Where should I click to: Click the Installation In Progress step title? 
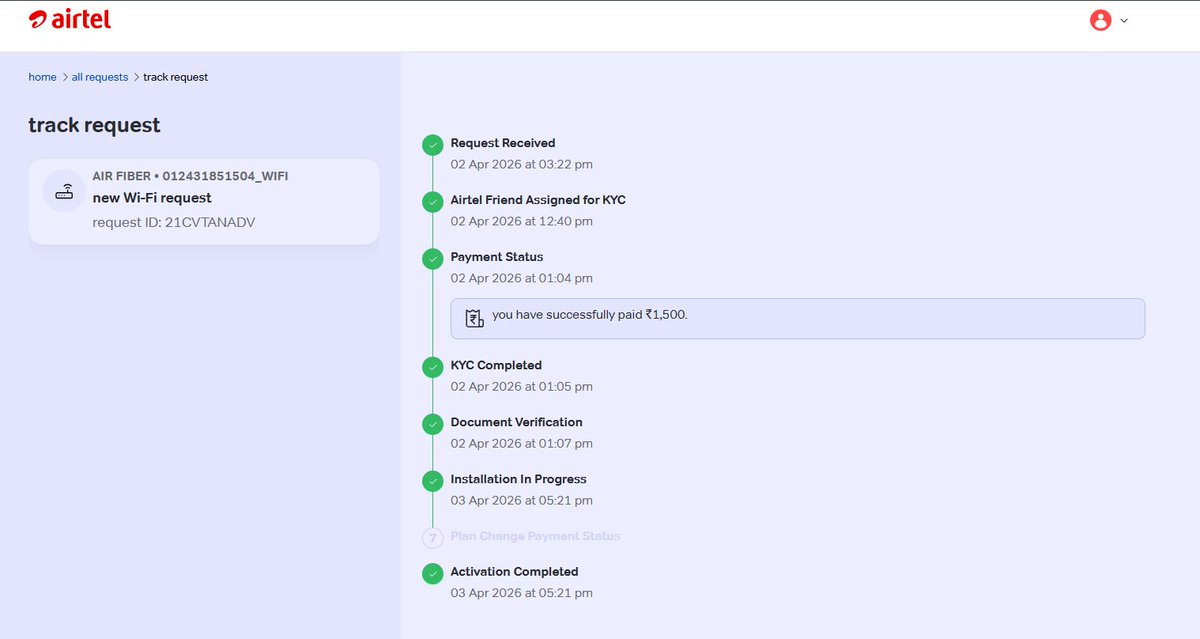[x=519, y=479]
